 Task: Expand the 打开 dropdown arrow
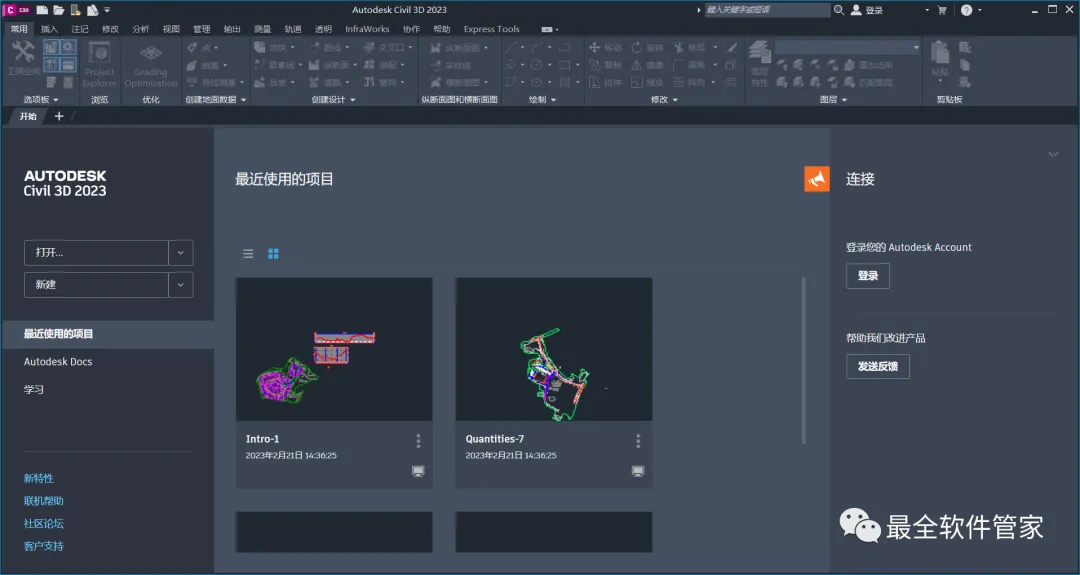pos(180,253)
